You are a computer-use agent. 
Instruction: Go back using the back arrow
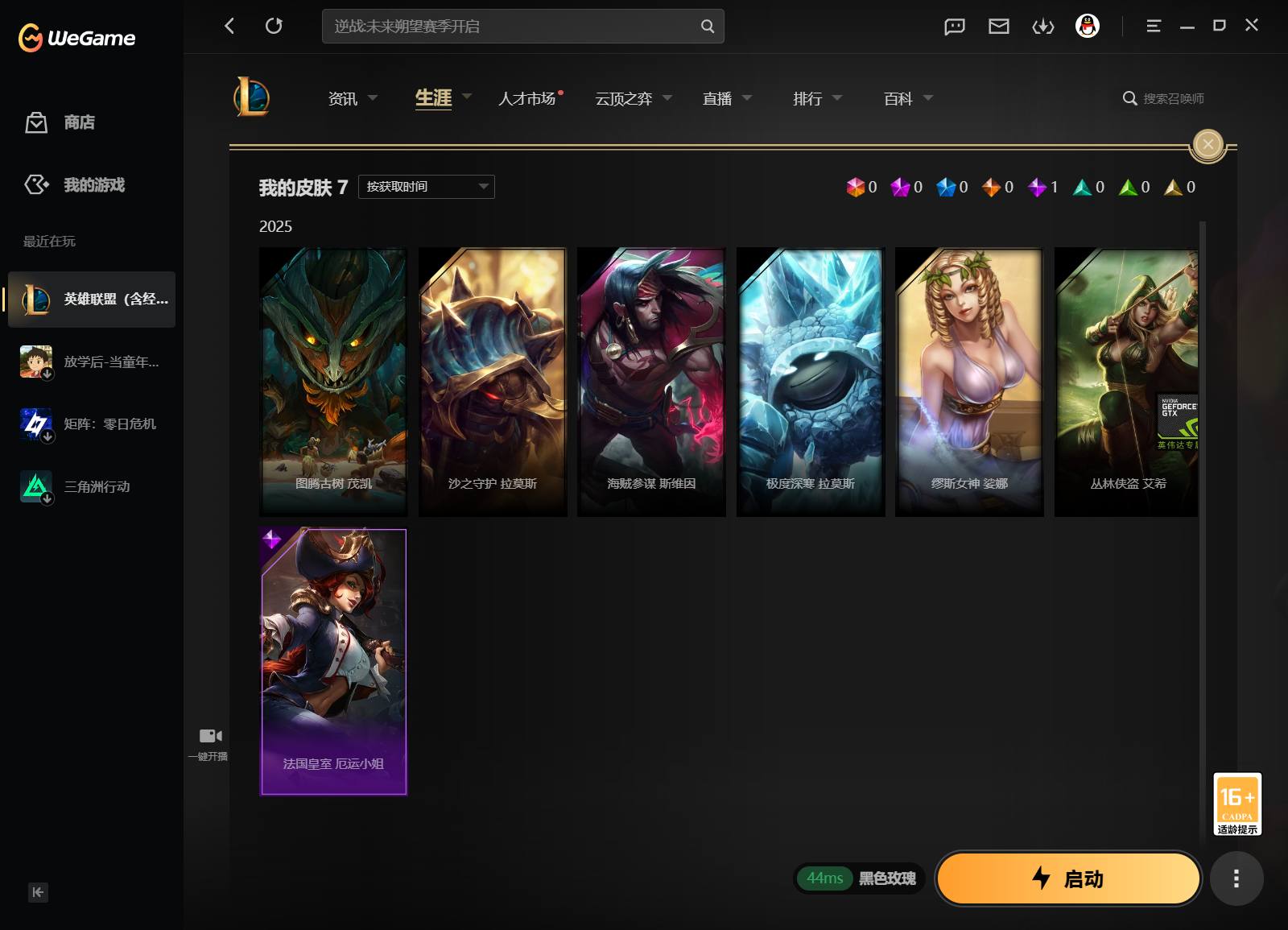tap(229, 26)
